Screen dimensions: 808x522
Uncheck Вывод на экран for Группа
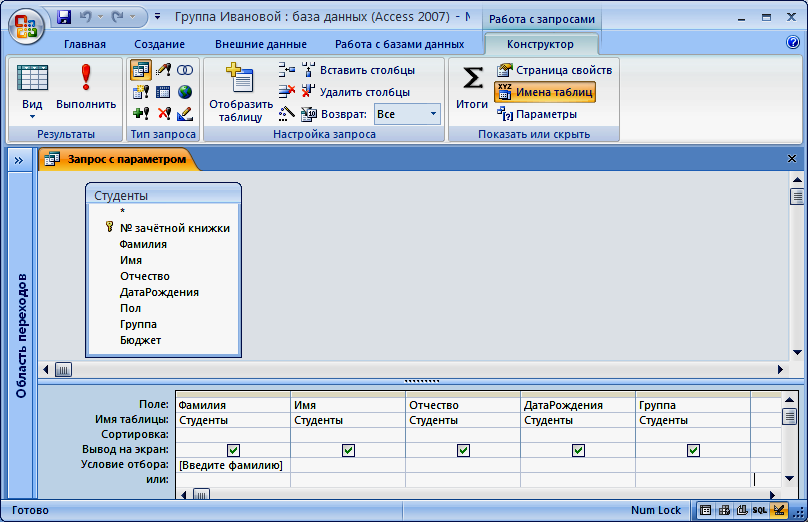(693, 450)
